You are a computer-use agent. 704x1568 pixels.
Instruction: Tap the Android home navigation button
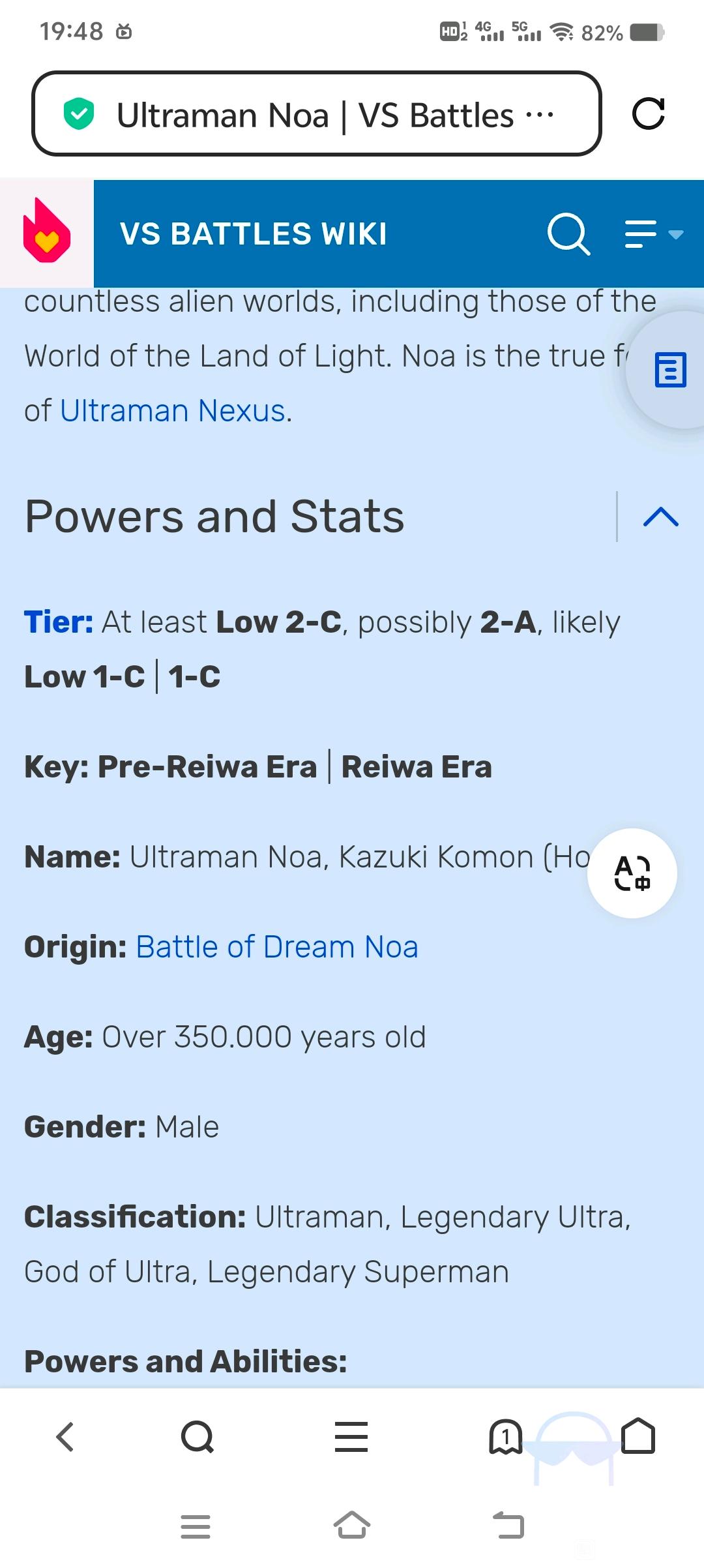coord(352,1525)
